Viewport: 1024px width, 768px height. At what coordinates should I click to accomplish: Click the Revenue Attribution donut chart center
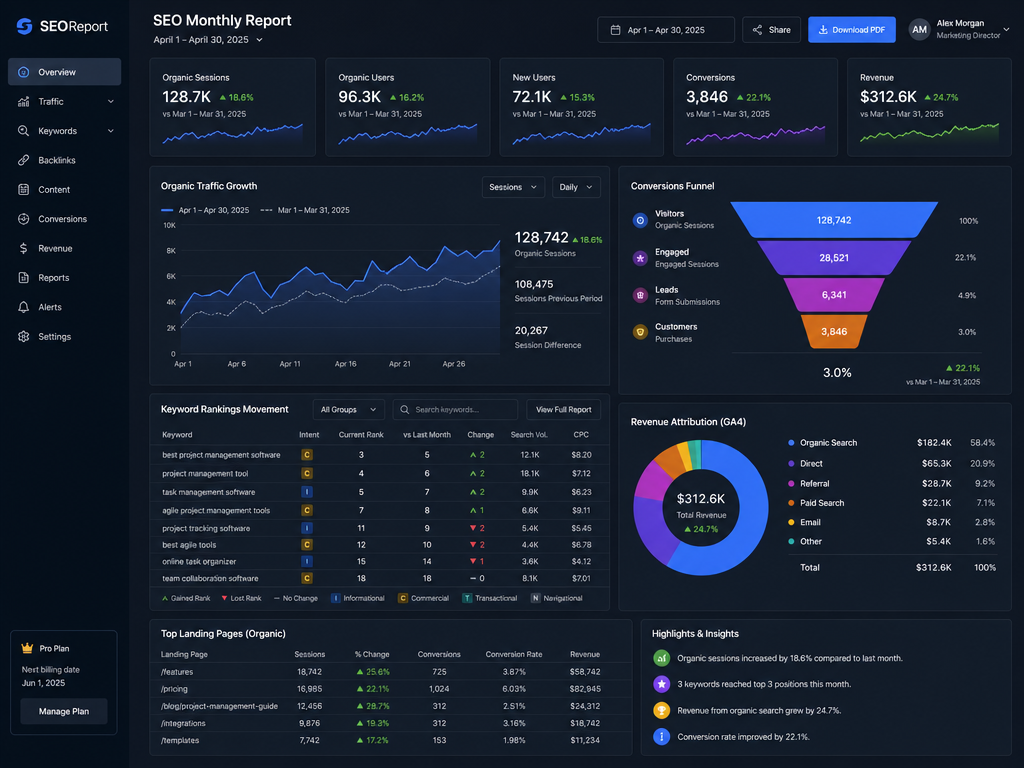(x=701, y=508)
